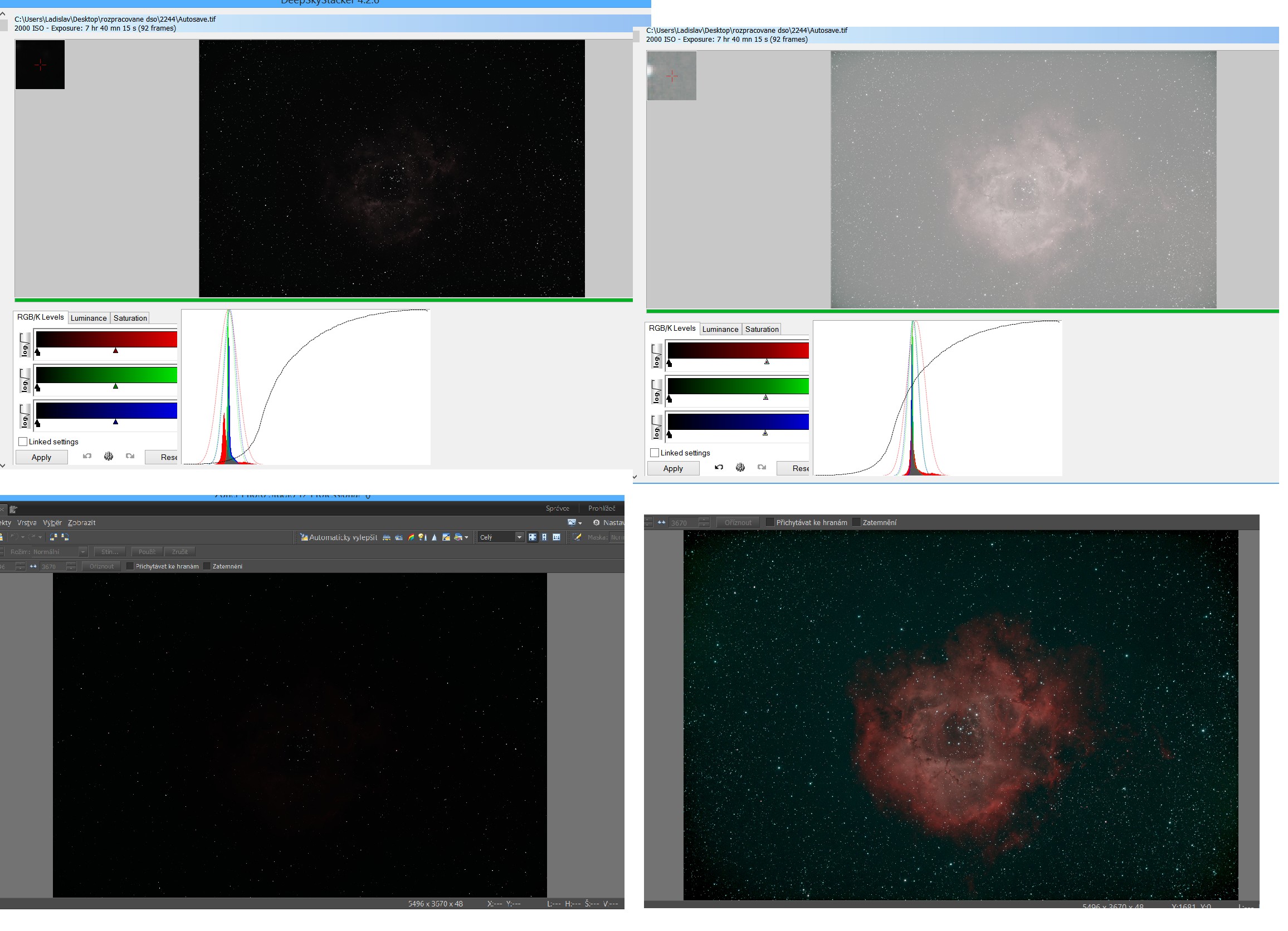Click the green midtone slider marker in left panel

point(115,386)
